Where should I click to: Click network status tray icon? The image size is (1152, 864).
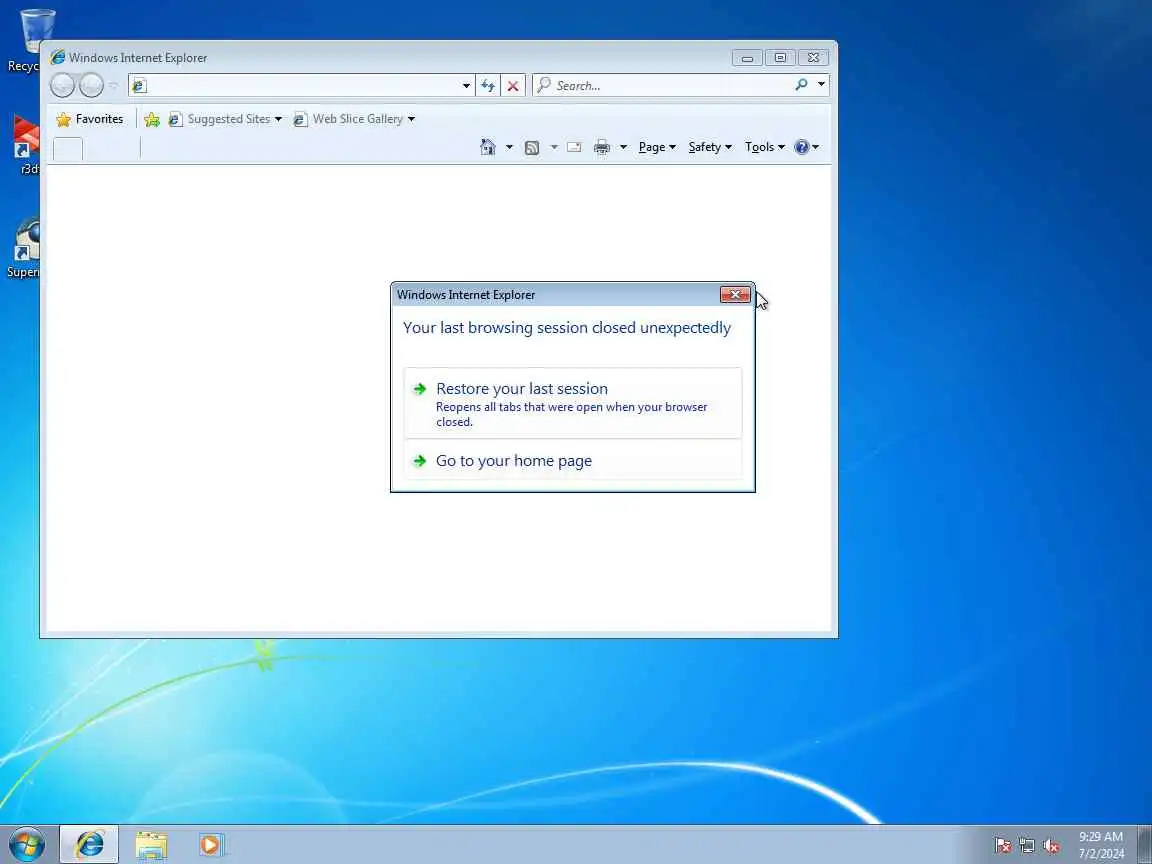tap(1027, 846)
